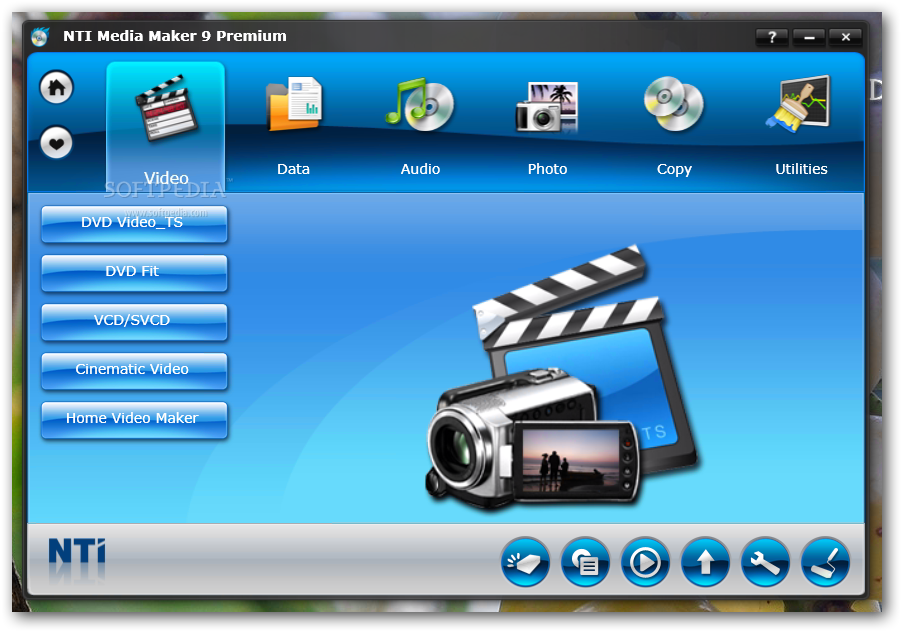Switch to the Audio tab label
Screen dimensions: 902x632
tap(421, 169)
